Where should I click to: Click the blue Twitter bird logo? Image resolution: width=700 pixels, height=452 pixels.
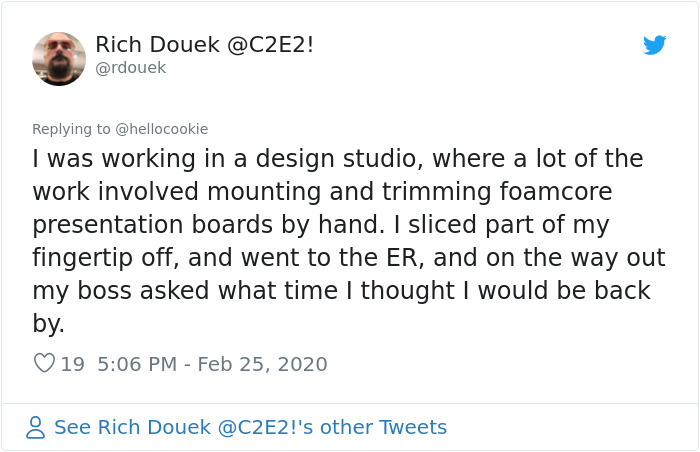click(x=654, y=45)
